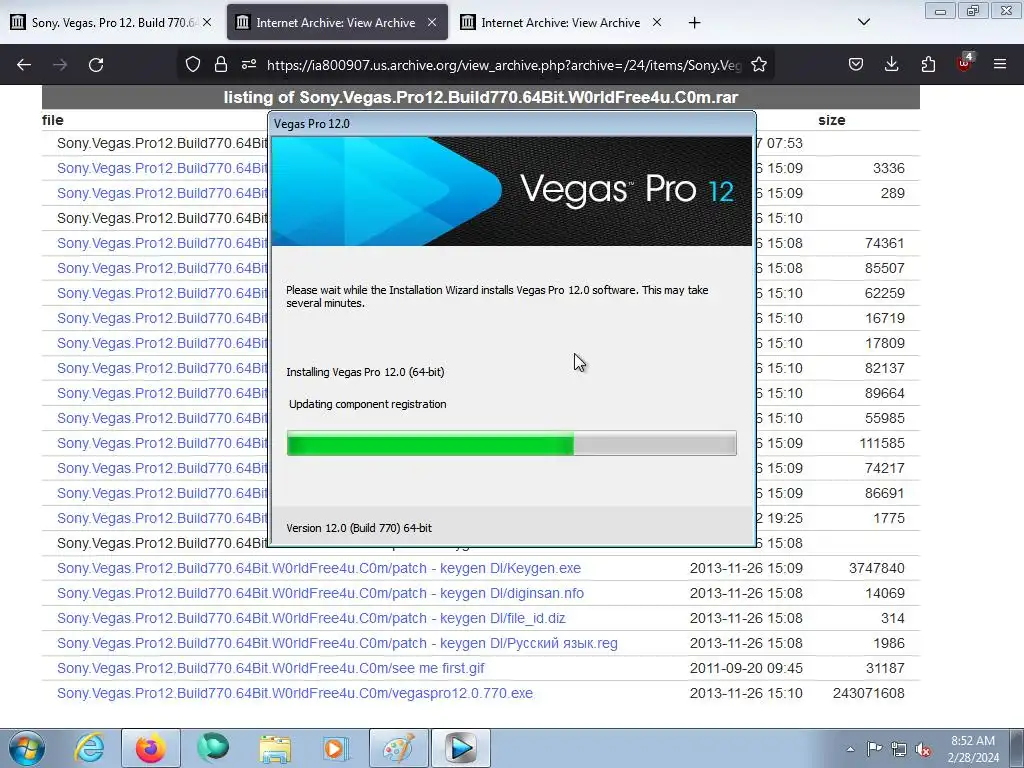1024x768 pixels.
Task: Click the uBlock Origin extension icon
Action: pos(965,63)
